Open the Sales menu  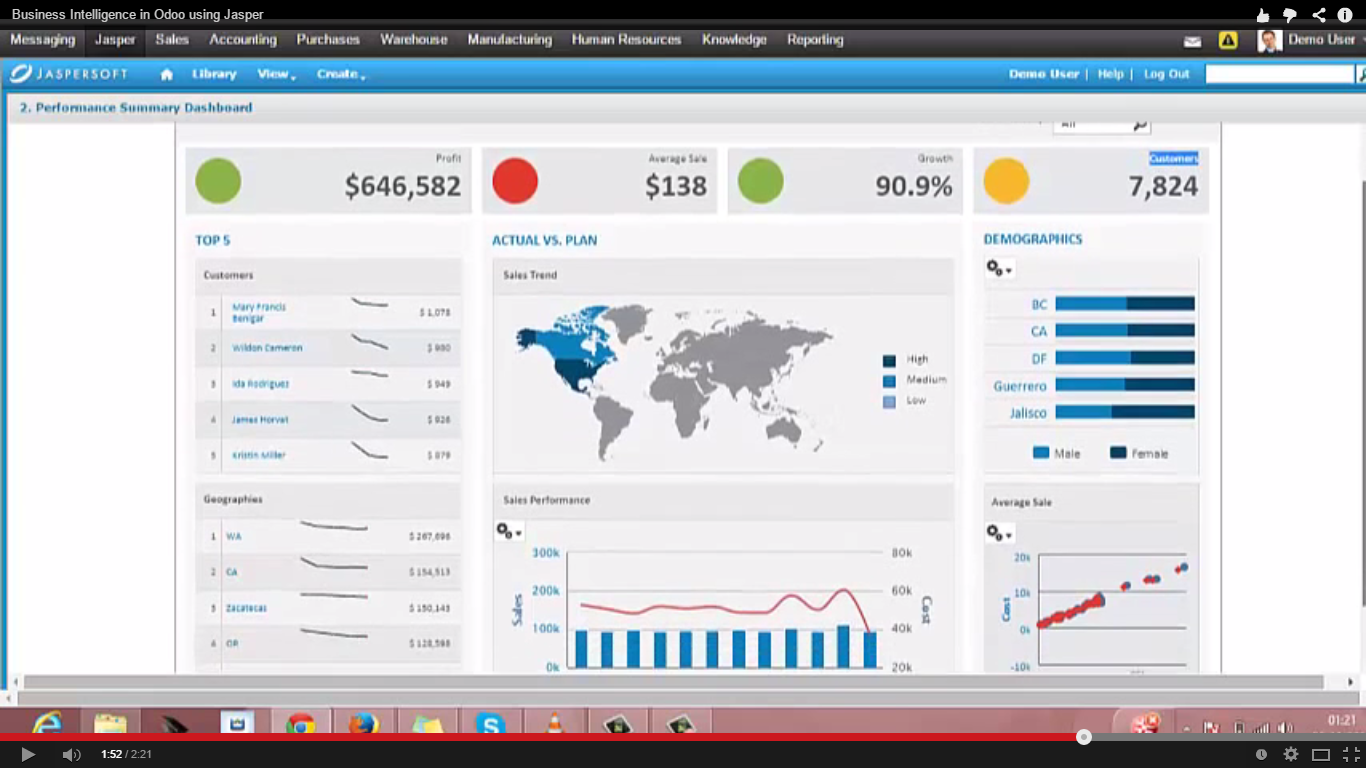(x=172, y=40)
